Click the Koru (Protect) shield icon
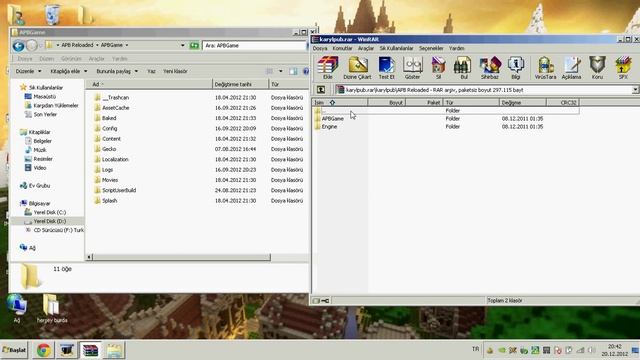Viewport: 640px width, 360px height. pos(597,67)
